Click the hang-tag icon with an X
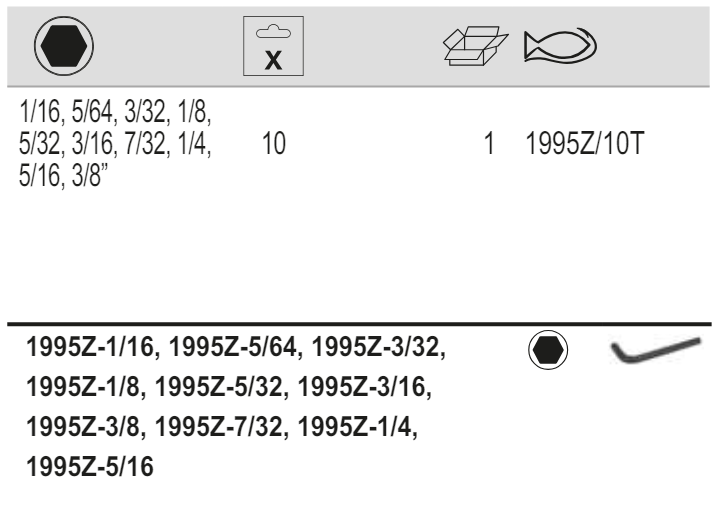Screen dimensions: 715x527 pyautogui.click(x=273, y=48)
